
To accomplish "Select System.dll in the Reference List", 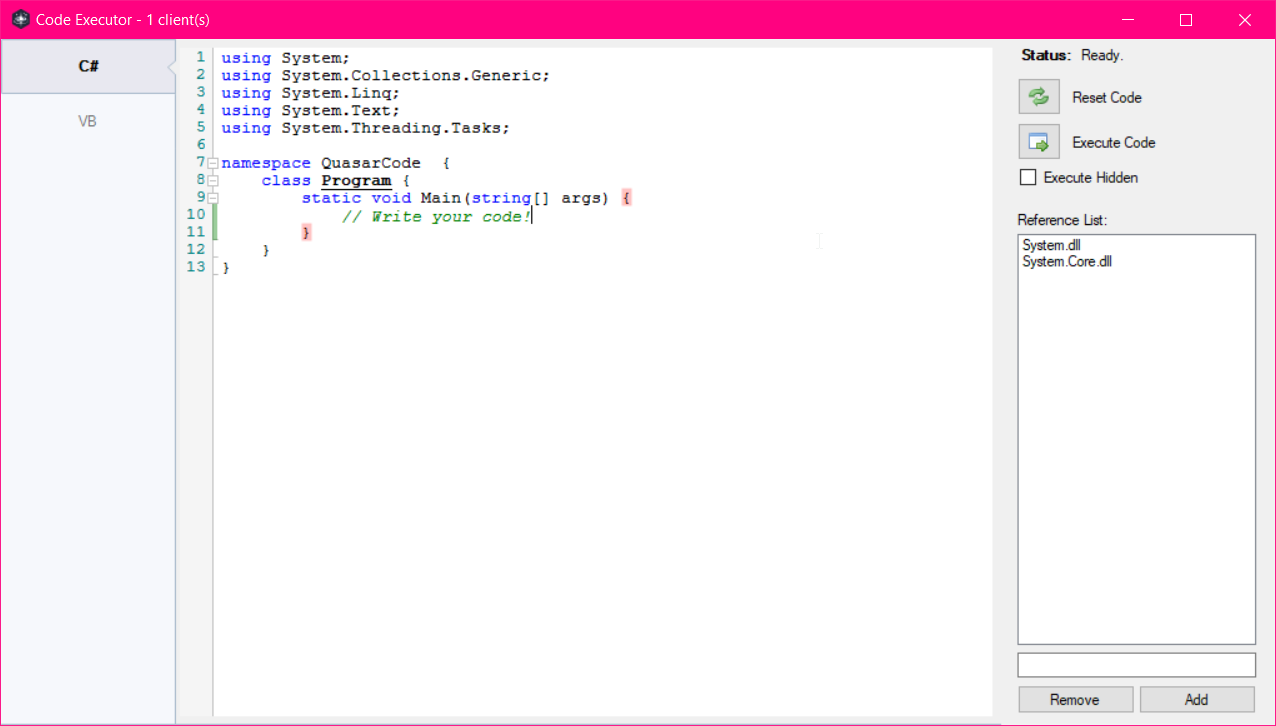I will pos(1051,245).
